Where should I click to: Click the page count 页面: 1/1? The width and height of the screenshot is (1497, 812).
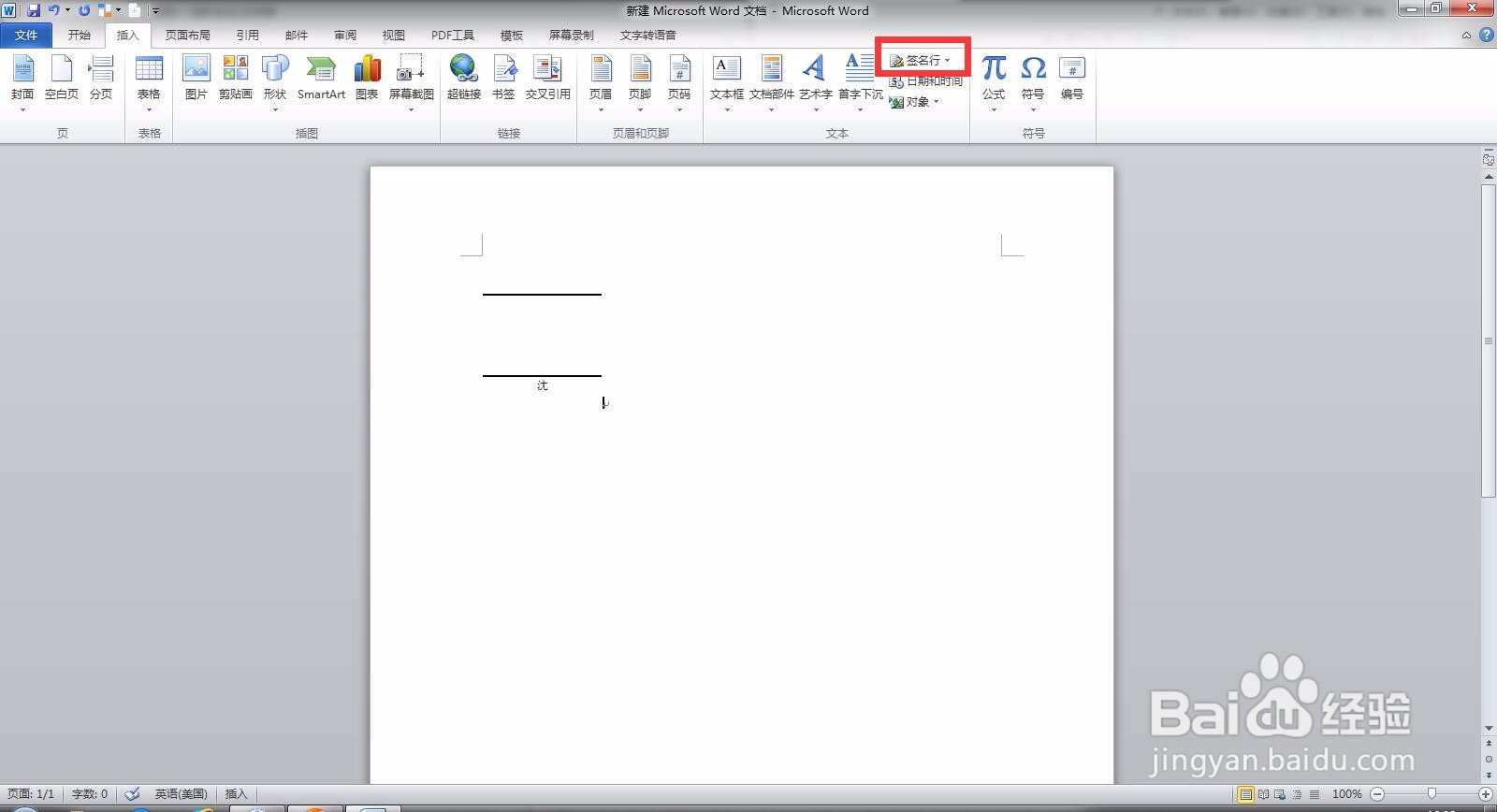31,794
